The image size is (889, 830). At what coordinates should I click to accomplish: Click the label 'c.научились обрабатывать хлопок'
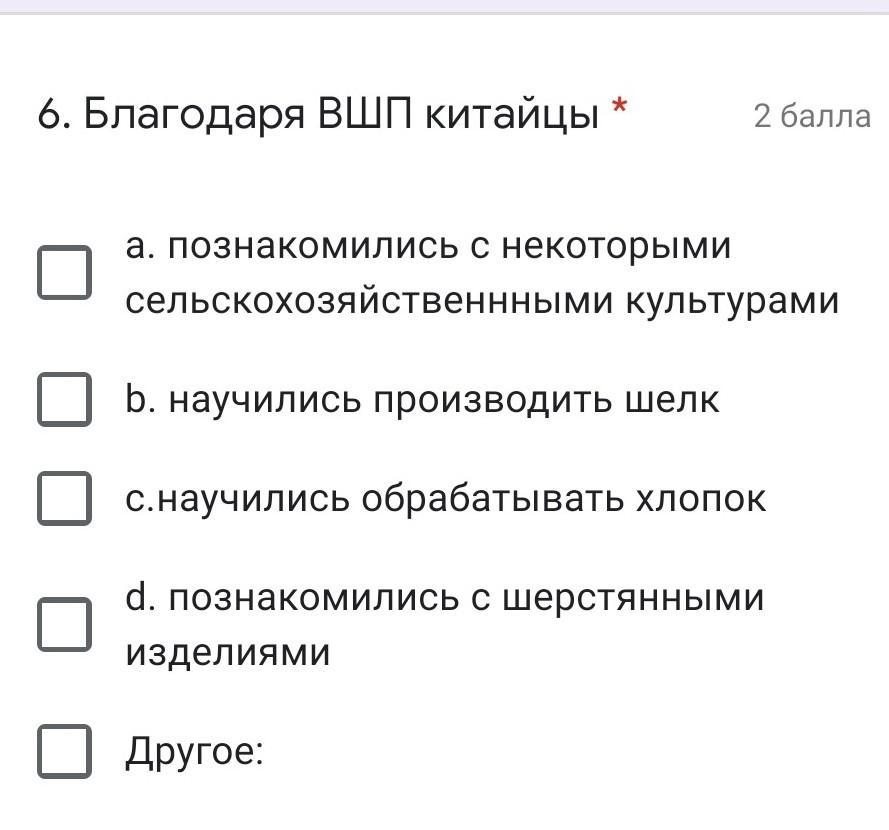tap(446, 498)
